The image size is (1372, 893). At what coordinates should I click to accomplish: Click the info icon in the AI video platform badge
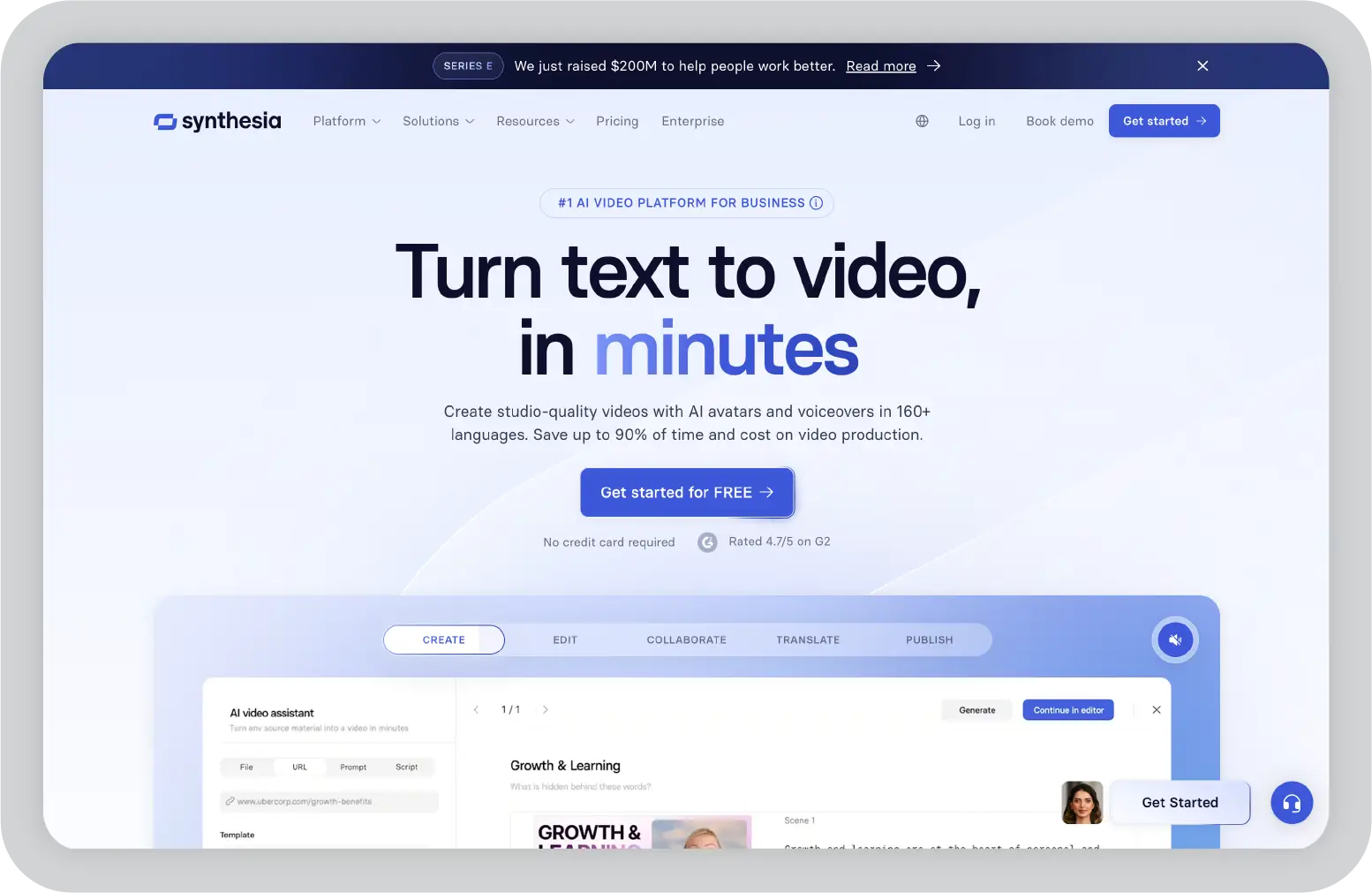(x=816, y=203)
